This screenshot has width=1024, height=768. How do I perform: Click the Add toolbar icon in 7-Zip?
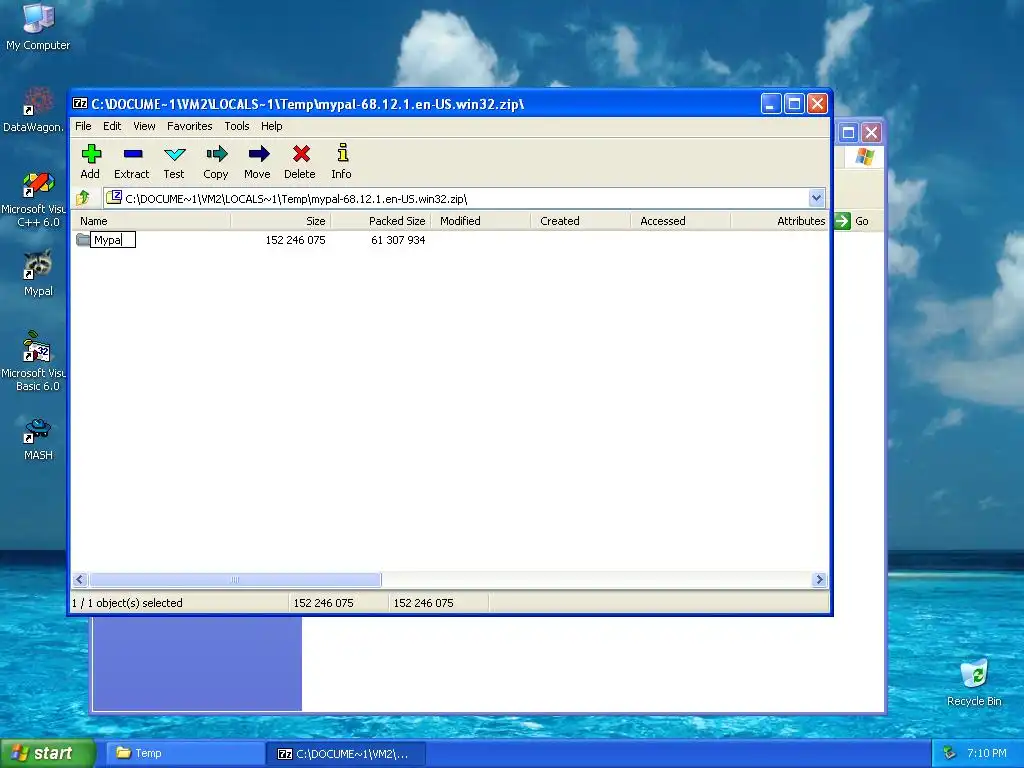pyautogui.click(x=91, y=161)
